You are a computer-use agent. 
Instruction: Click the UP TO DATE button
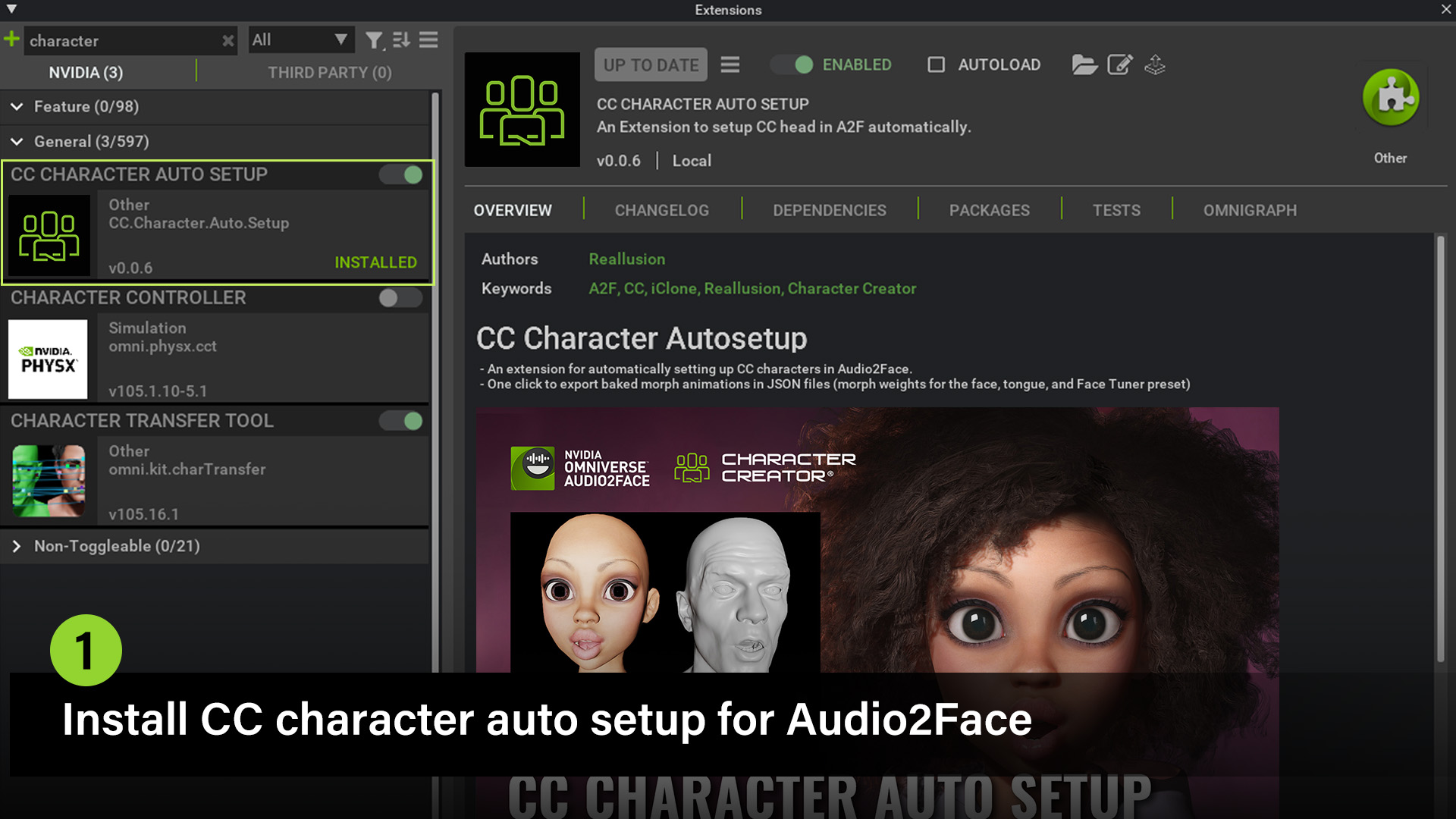click(x=650, y=64)
